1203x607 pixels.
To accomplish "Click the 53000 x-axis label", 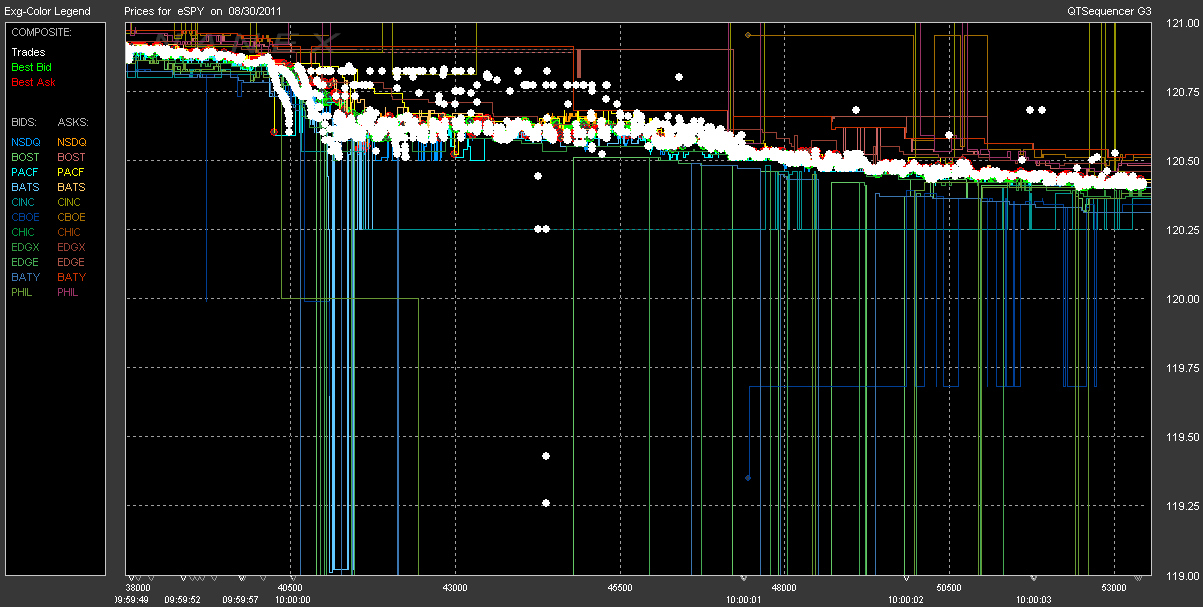I will tap(1113, 588).
